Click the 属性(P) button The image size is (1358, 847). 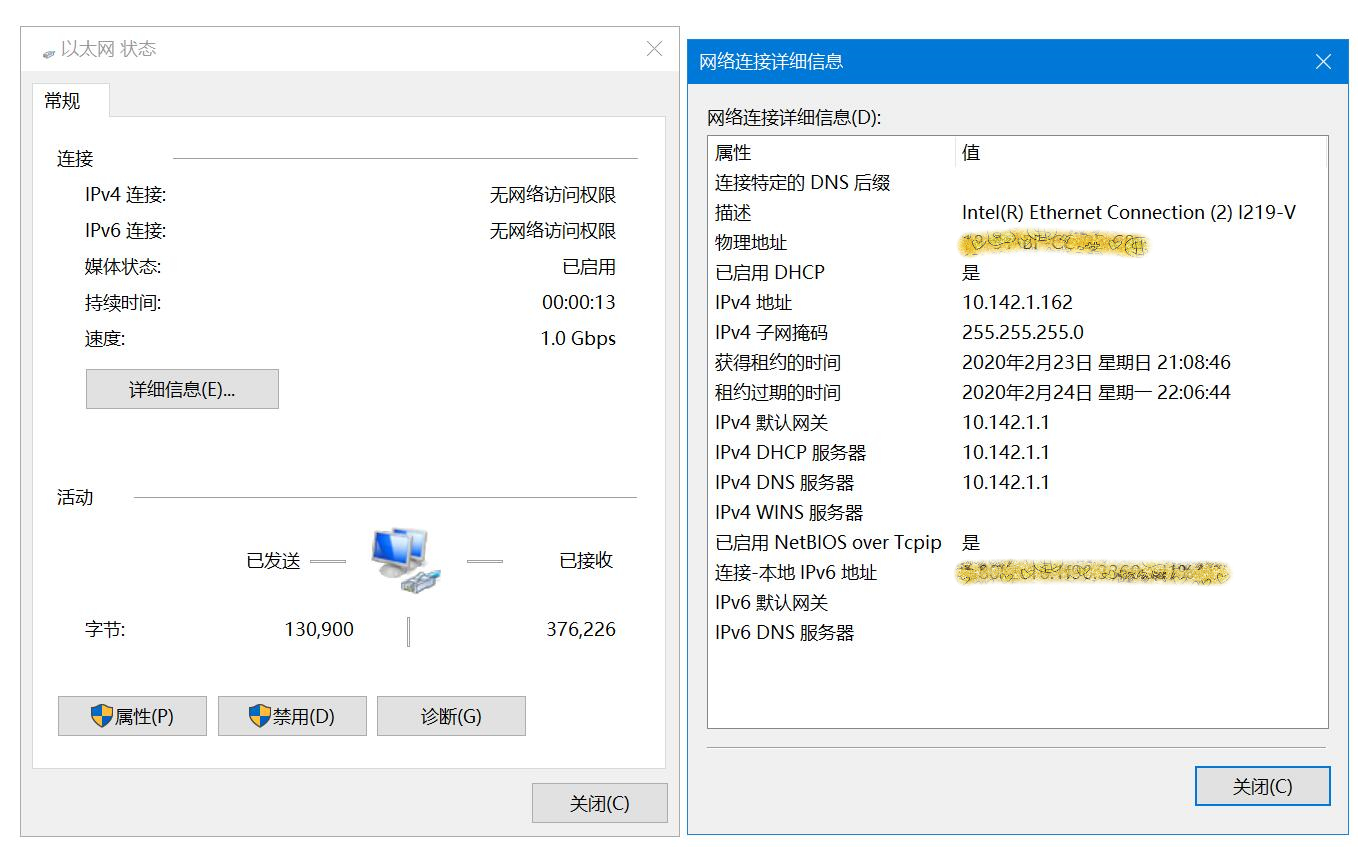pos(132,715)
